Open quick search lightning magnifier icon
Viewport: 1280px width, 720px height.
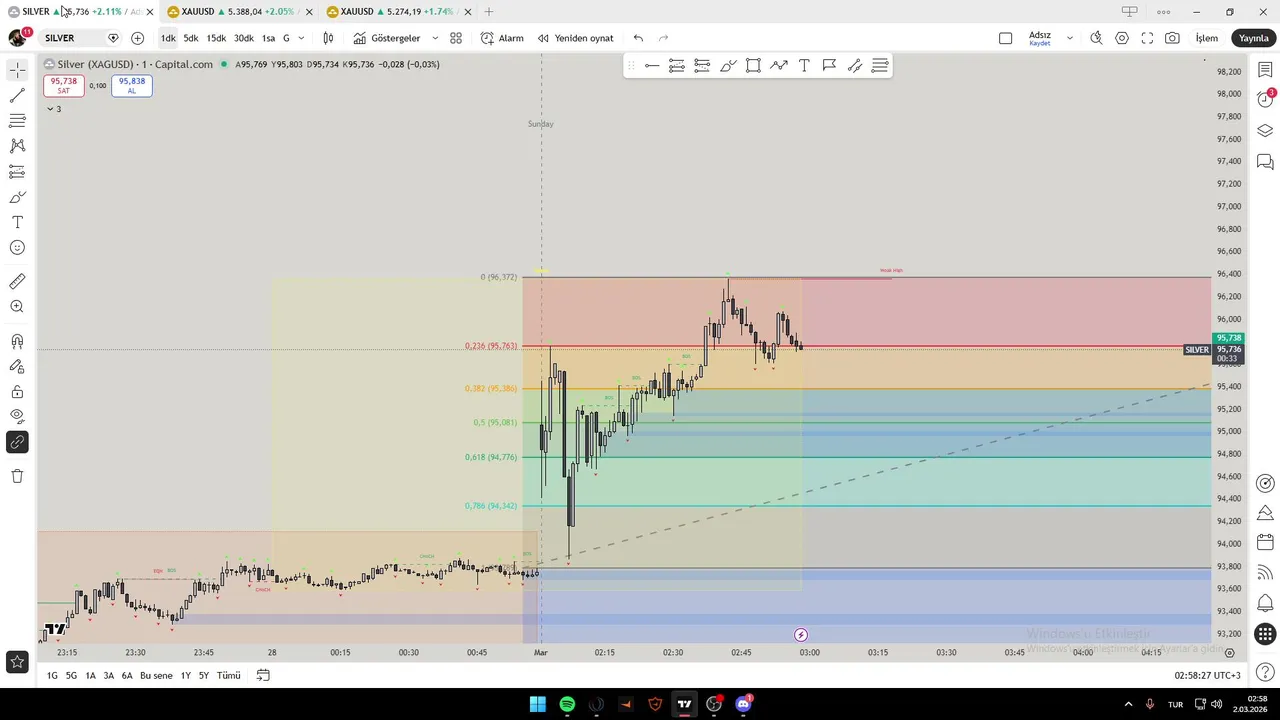pyautogui.click(x=1096, y=38)
